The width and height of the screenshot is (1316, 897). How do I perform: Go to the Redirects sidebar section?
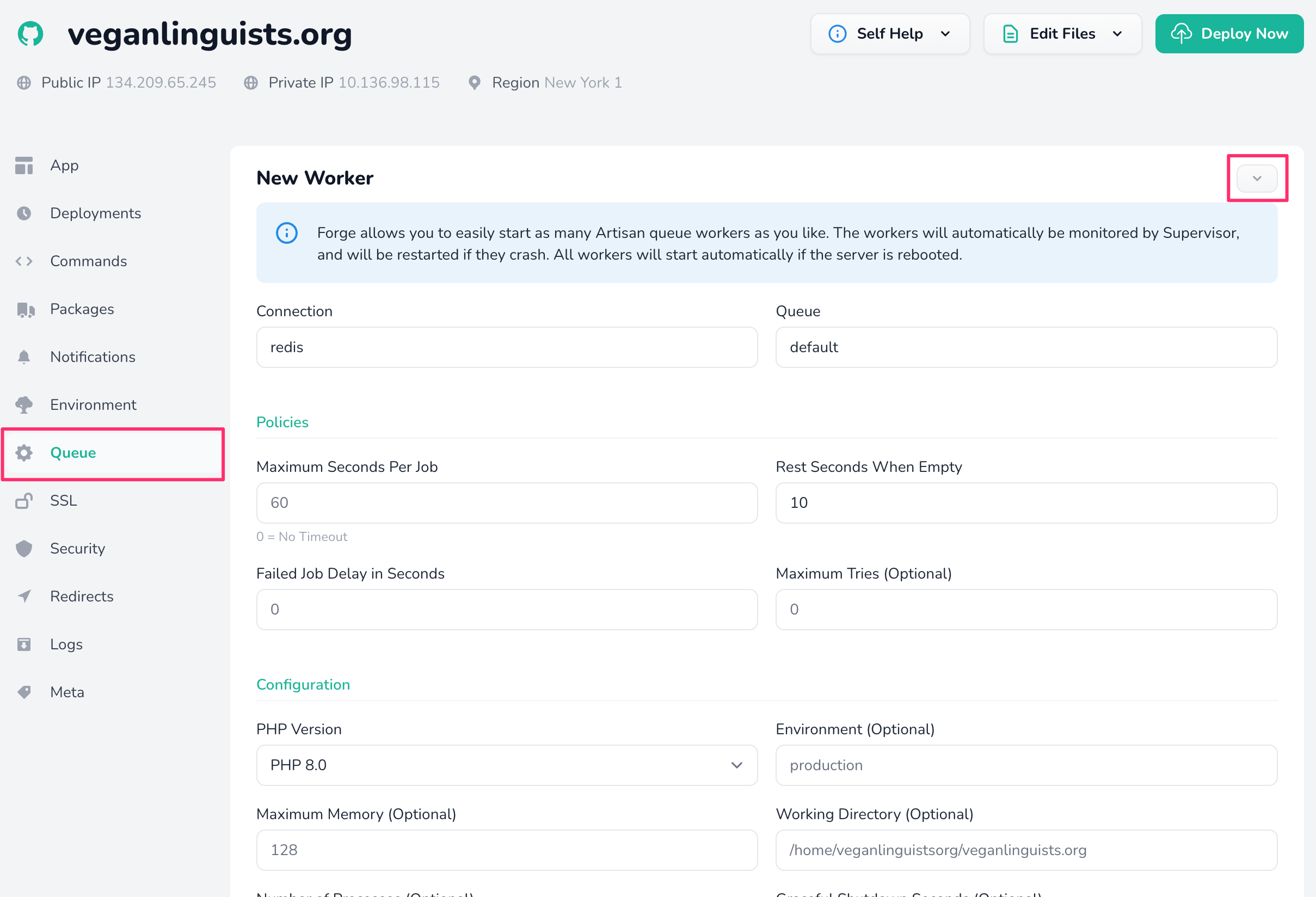tap(82, 597)
